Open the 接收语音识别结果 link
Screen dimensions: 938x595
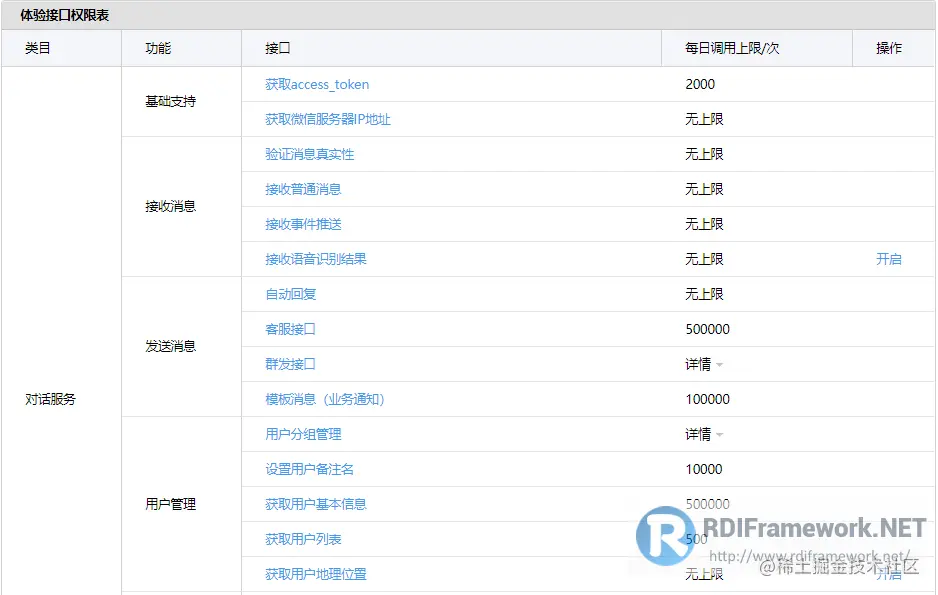pyautogui.click(x=316, y=259)
